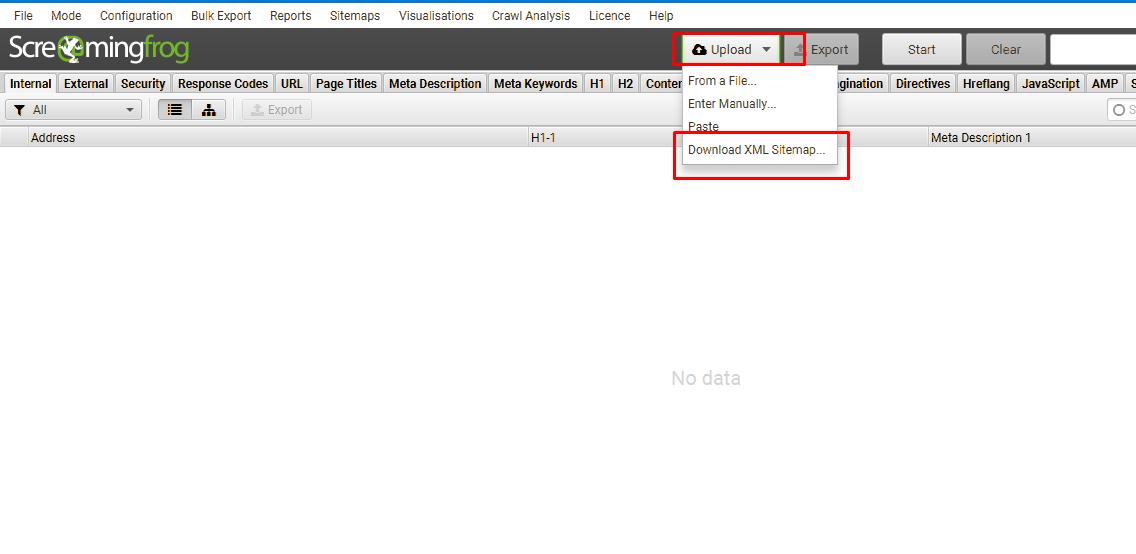Switch to the URL tab
The image size is (1136, 554).
click(292, 84)
